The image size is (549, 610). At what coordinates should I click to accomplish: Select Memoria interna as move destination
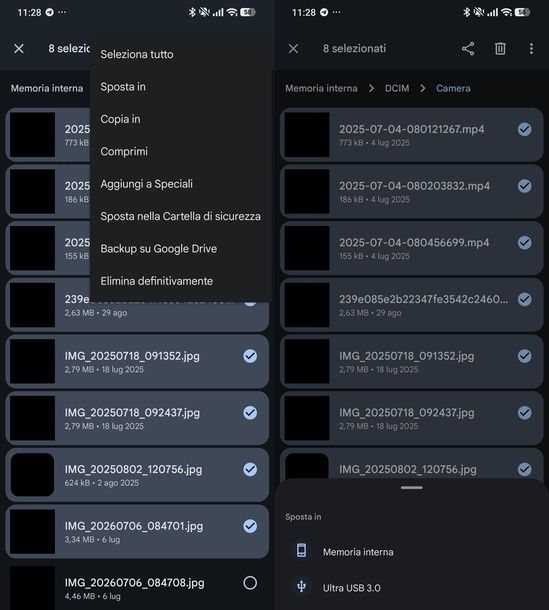(358, 552)
